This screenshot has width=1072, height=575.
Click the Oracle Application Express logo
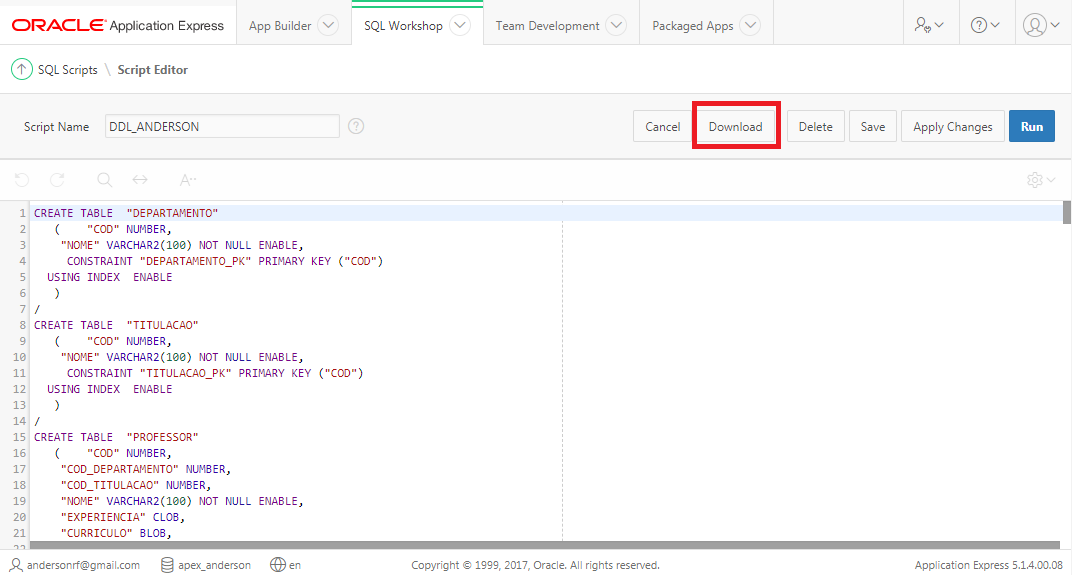coord(118,25)
